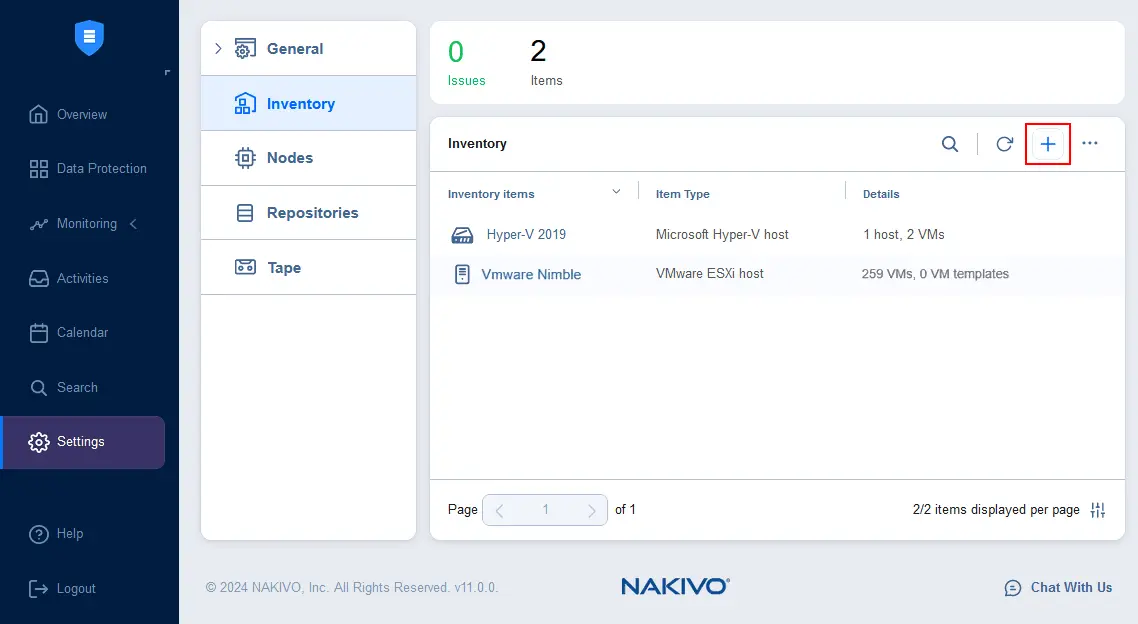Add a new inventory item

pos(1048,144)
